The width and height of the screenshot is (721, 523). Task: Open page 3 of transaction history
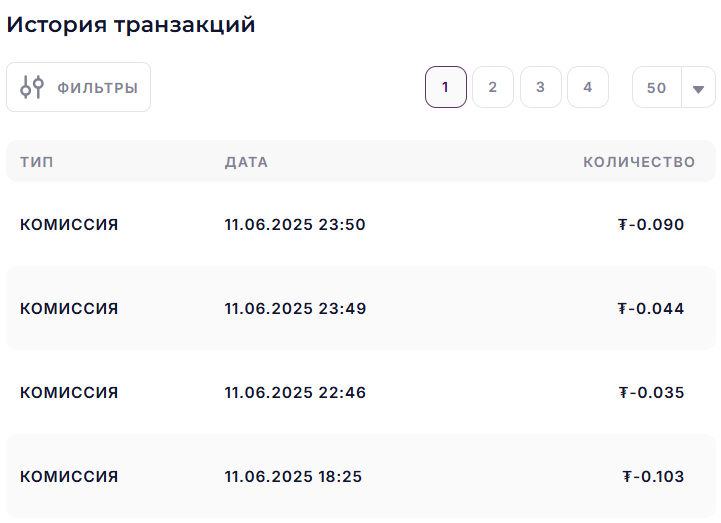tap(541, 87)
